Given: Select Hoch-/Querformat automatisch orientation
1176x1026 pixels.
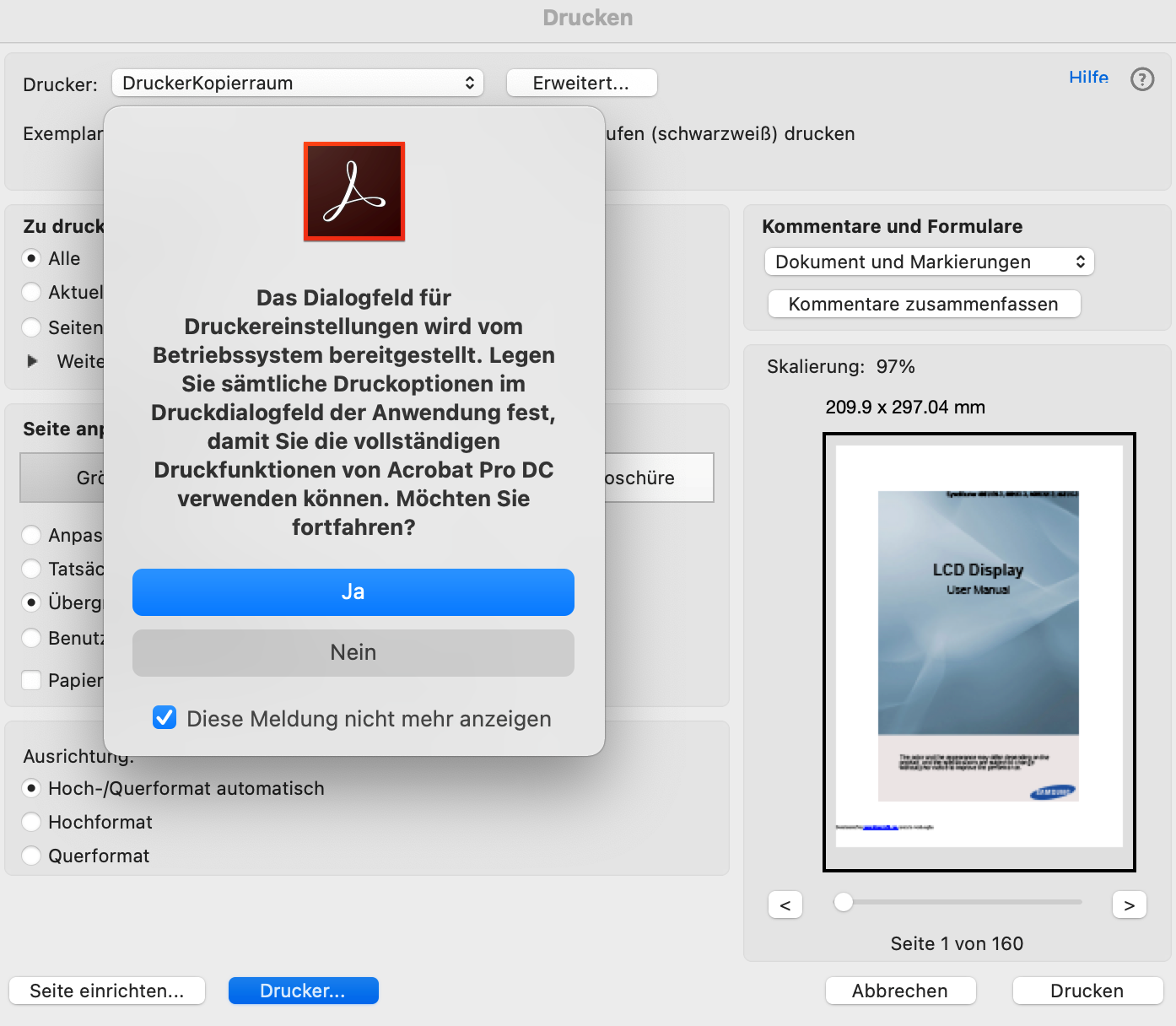Looking at the screenshot, I should click(31, 788).
